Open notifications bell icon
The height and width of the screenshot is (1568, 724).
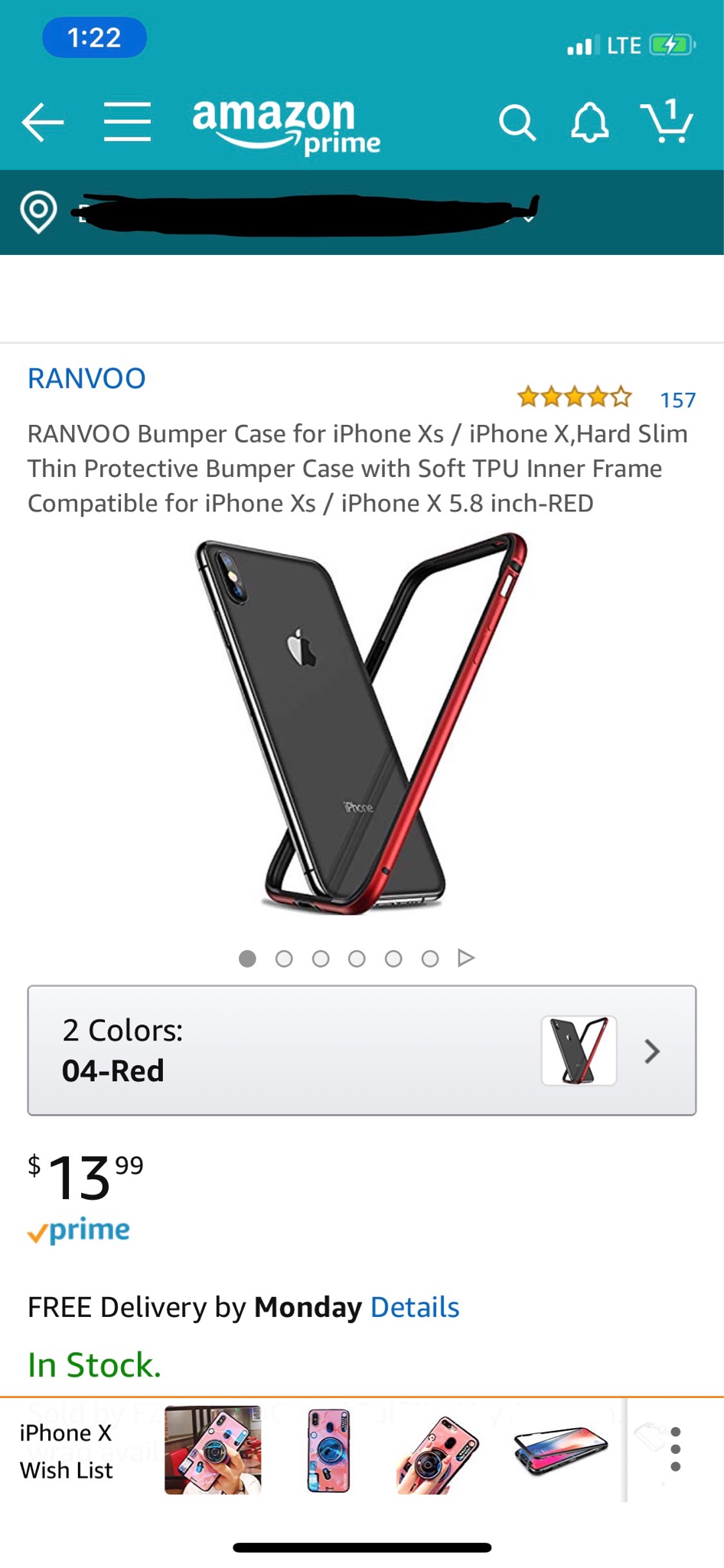(590, 122)
